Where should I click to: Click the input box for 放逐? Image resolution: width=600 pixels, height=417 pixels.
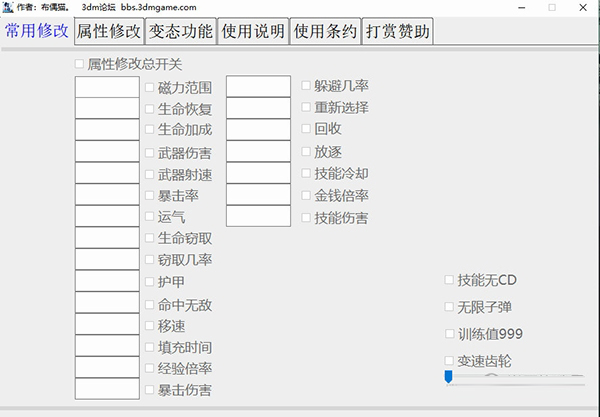click(258, 151)
